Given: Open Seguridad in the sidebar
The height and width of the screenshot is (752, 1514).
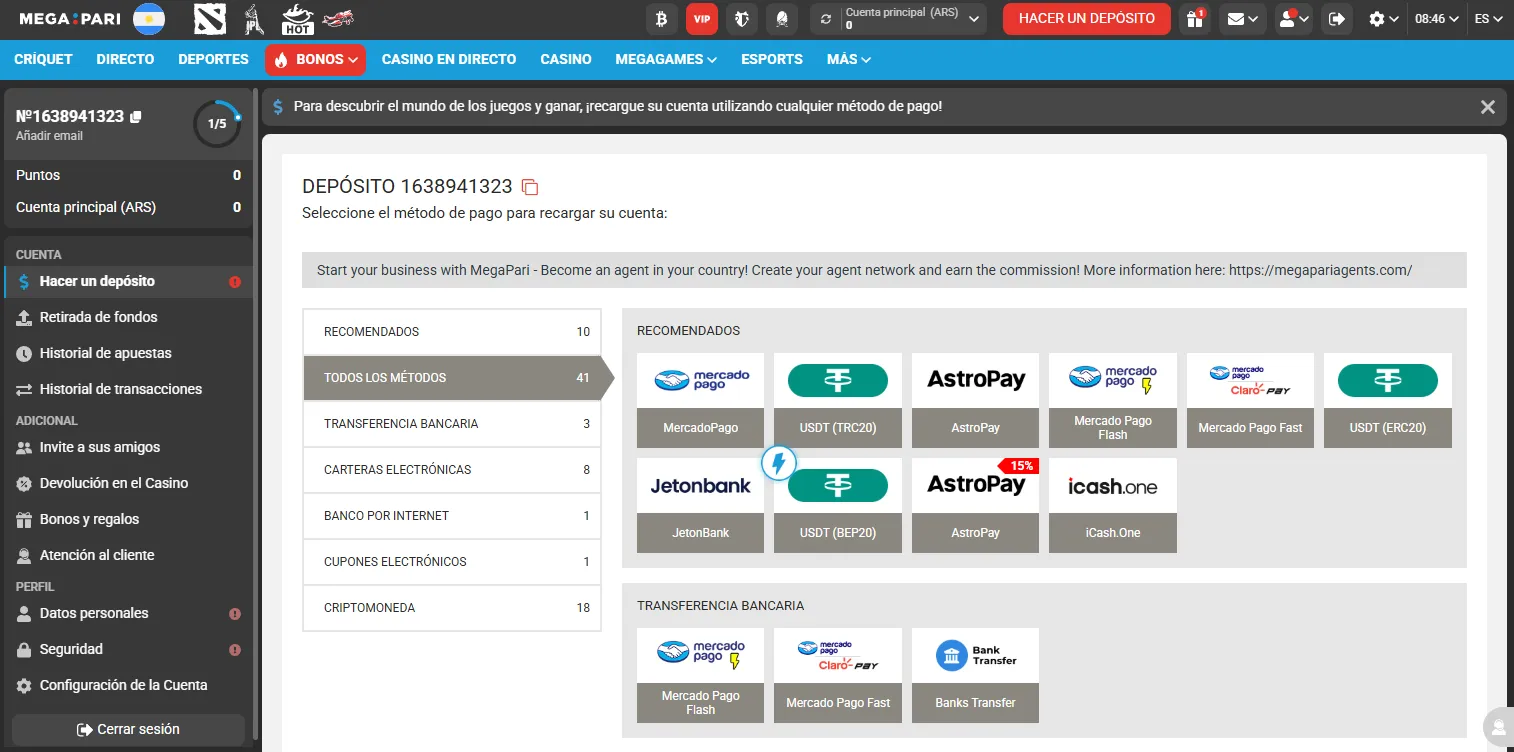Looking at the screenshot, I should [128, 649].
